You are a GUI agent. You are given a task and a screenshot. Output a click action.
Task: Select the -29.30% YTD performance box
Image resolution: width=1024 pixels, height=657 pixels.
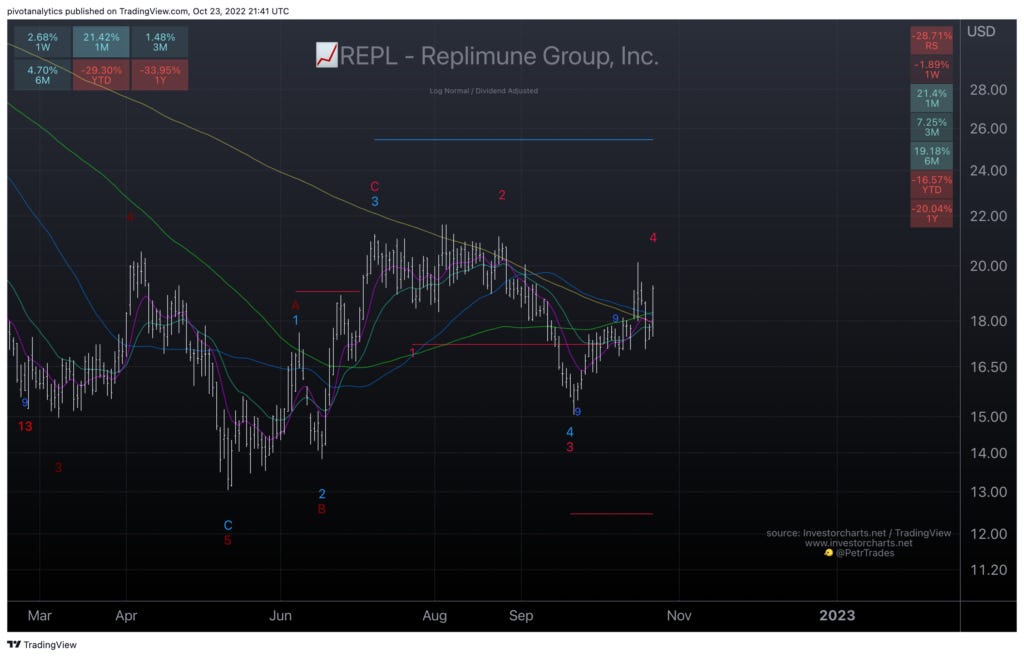101,75
